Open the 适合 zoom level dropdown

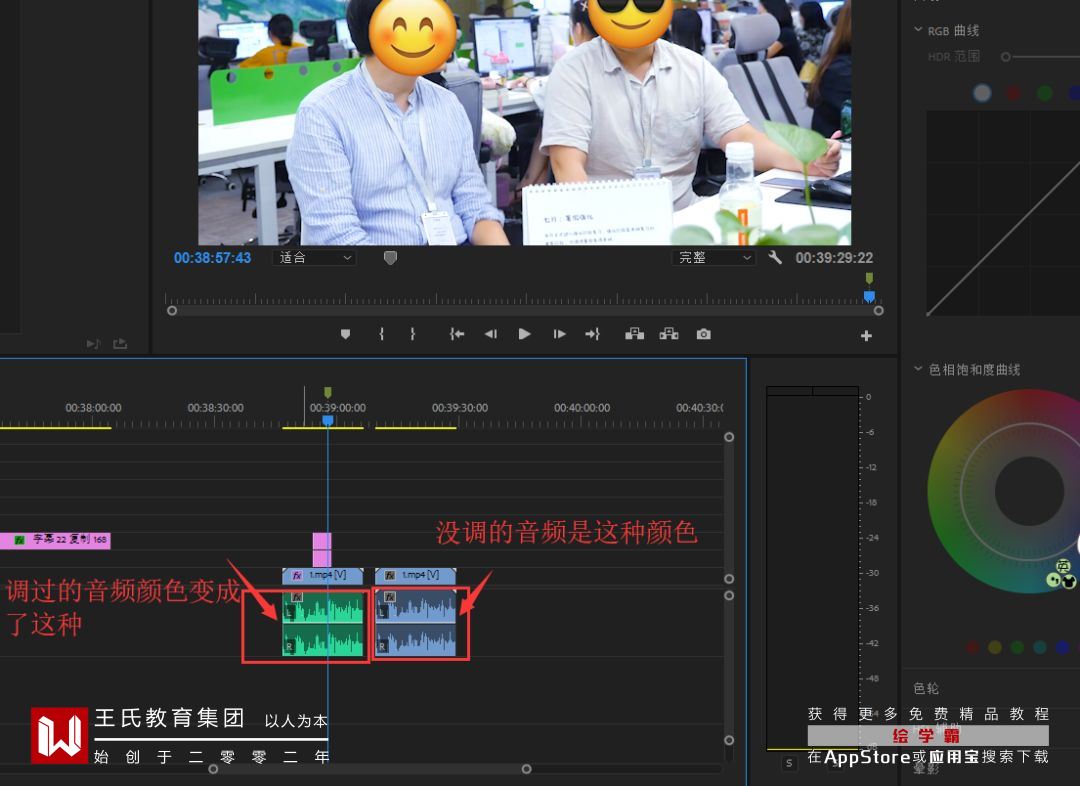click(x=315, y=258)
